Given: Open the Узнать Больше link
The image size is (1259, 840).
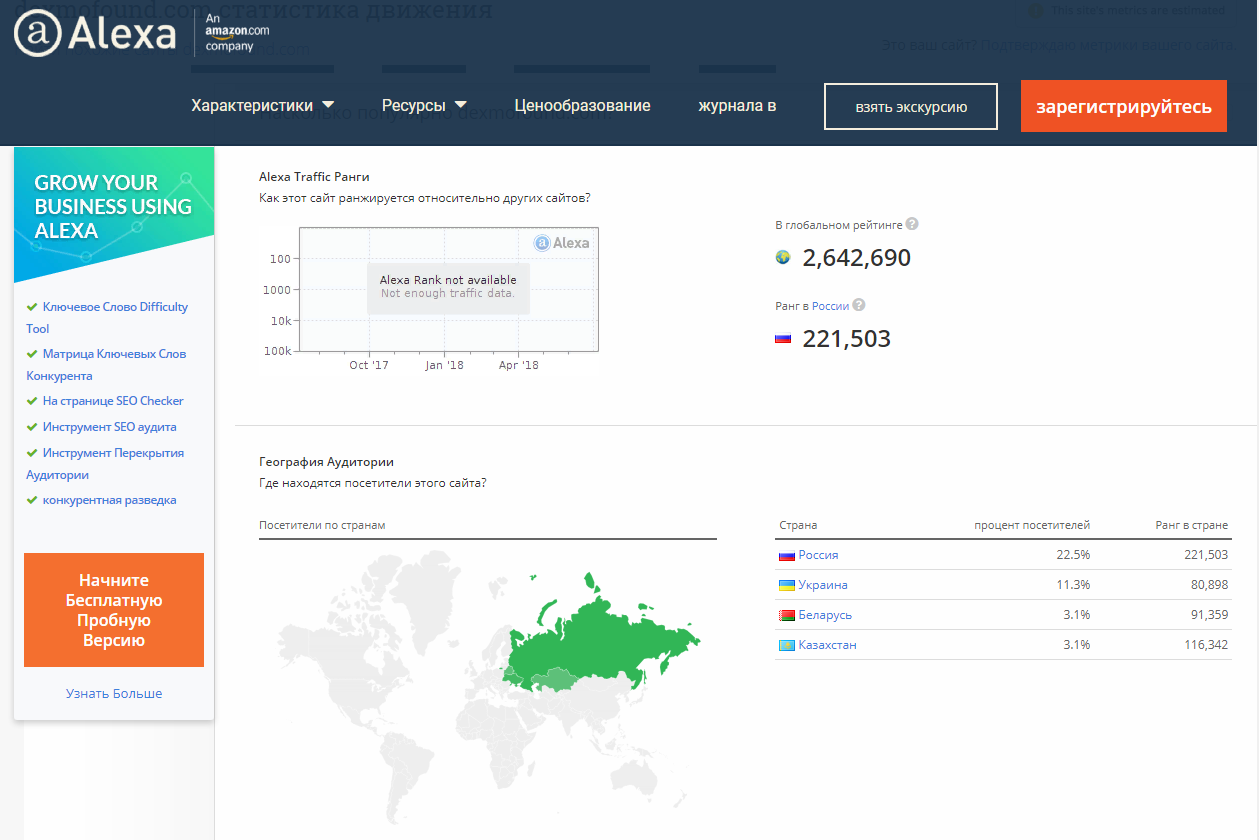Looking at the screenshot, I should pos(114,693).
